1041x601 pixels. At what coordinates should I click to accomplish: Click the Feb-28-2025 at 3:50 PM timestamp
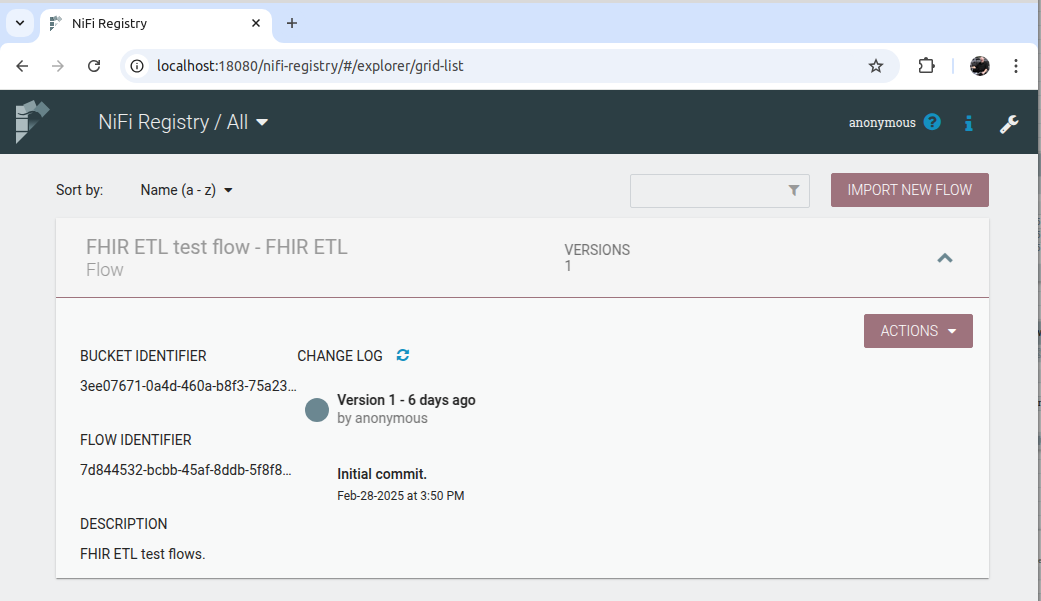click(x=400, y=495)
